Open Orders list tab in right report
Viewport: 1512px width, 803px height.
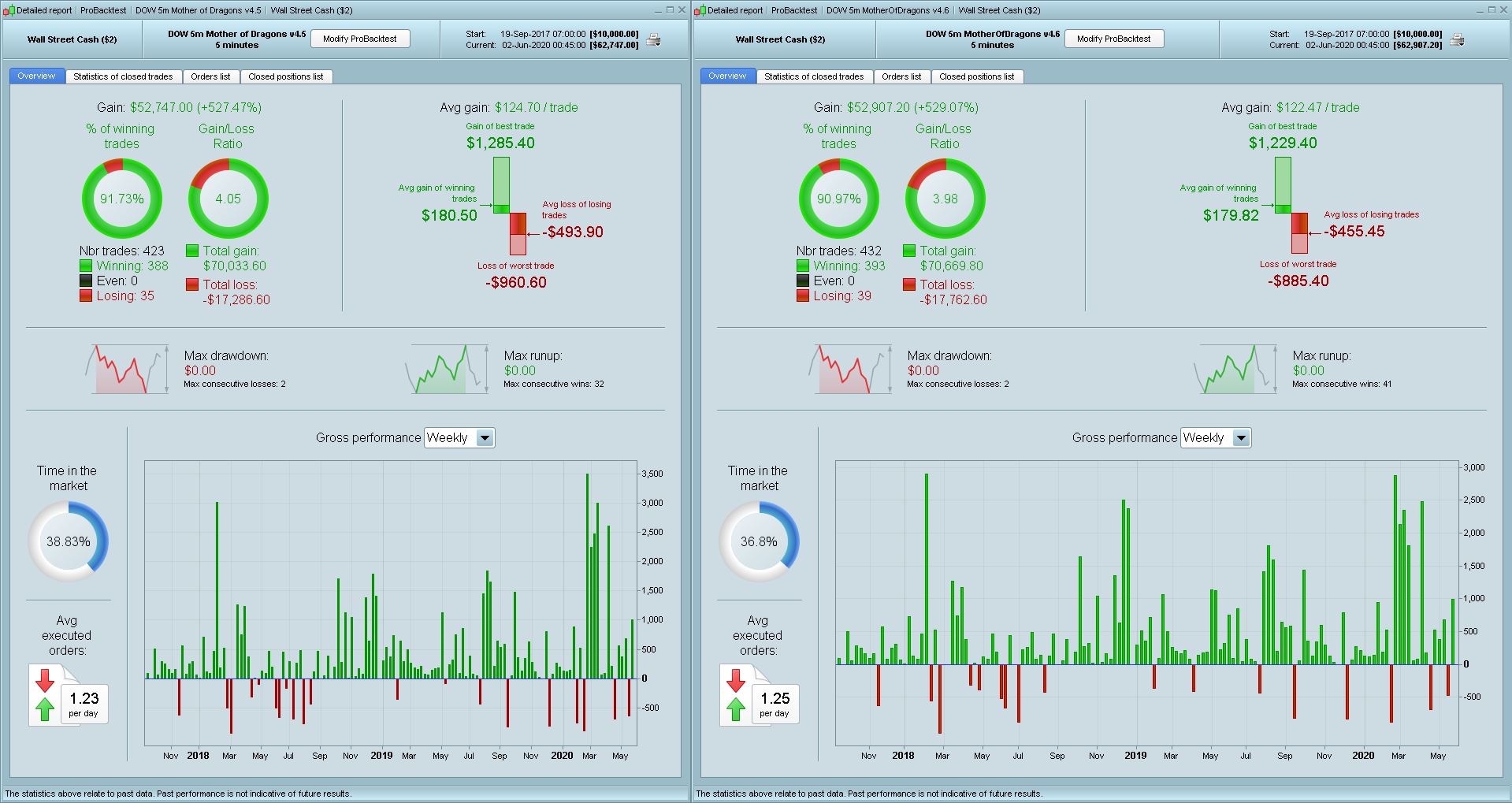(901, 76)
